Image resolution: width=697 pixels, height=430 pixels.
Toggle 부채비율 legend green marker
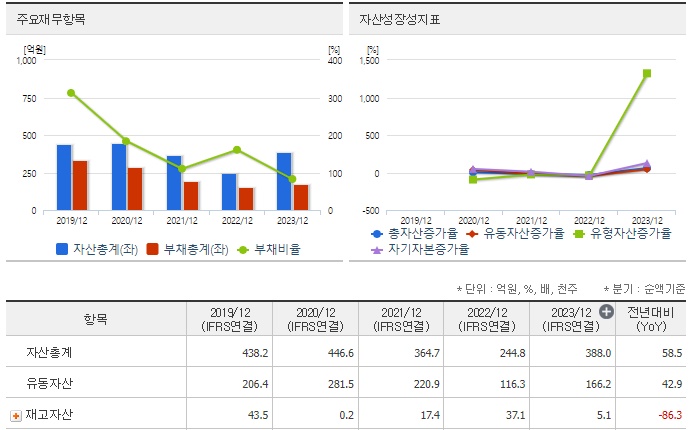pos(243,250)
